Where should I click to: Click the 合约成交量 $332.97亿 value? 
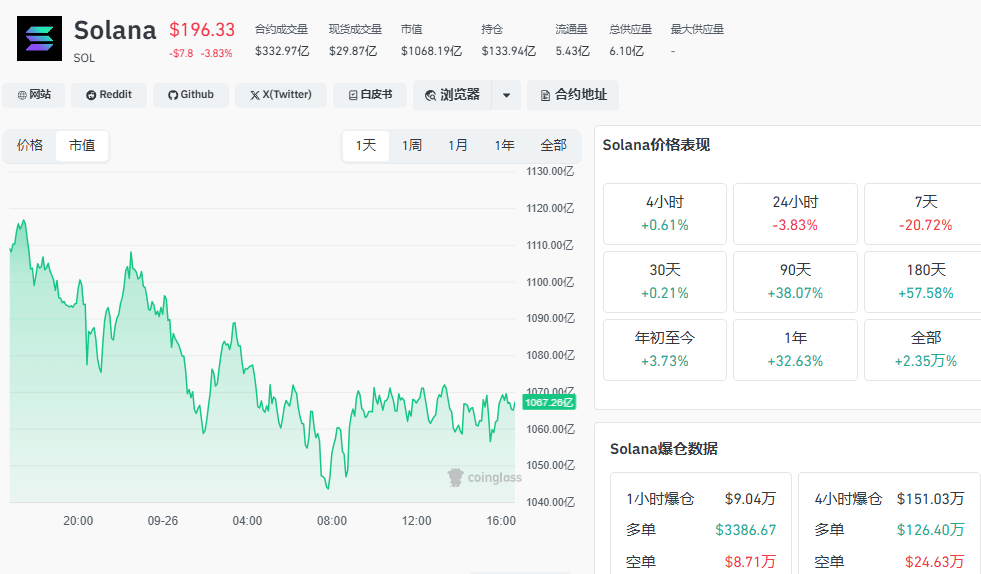[x=282, y=51]
